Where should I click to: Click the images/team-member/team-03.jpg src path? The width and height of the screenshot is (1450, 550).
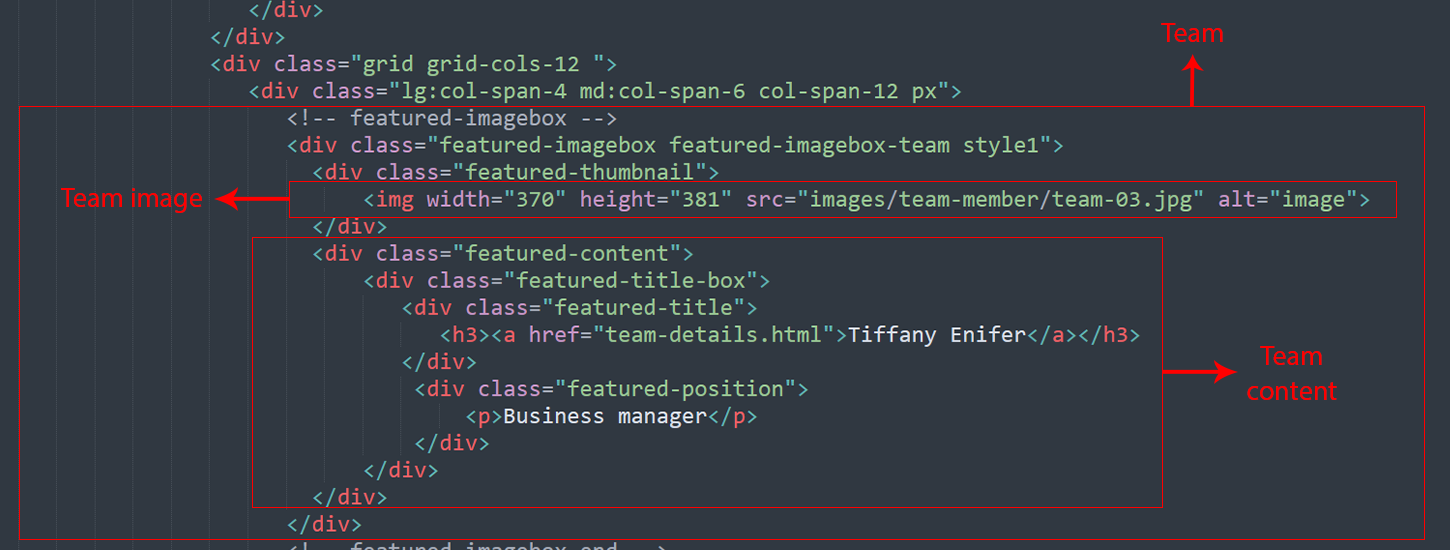point(1000,199)
